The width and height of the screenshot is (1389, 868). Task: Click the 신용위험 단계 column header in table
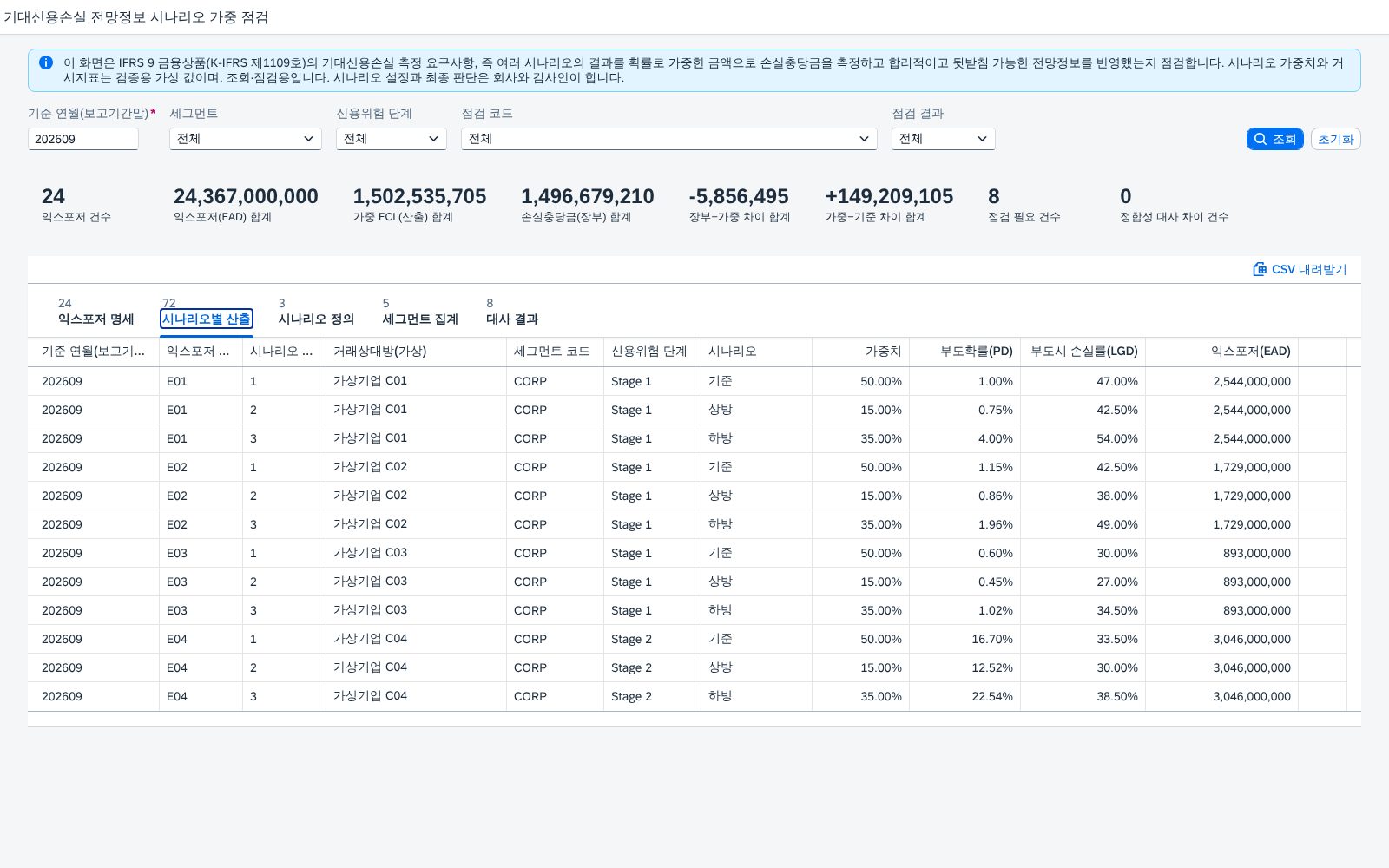pos(652,352)
